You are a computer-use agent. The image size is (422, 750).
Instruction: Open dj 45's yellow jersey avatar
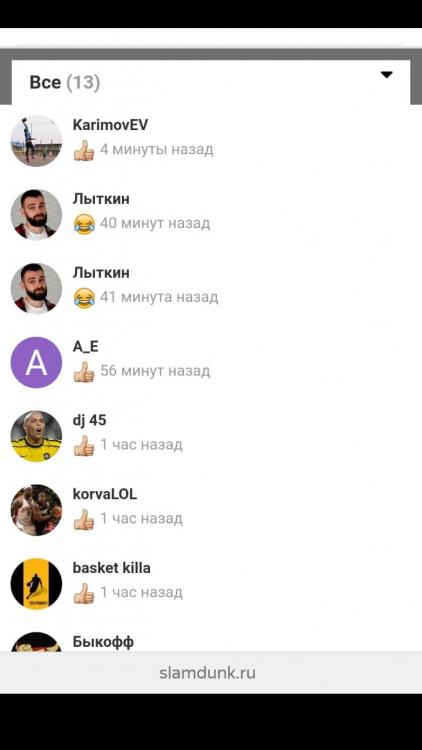pos(36,436)
